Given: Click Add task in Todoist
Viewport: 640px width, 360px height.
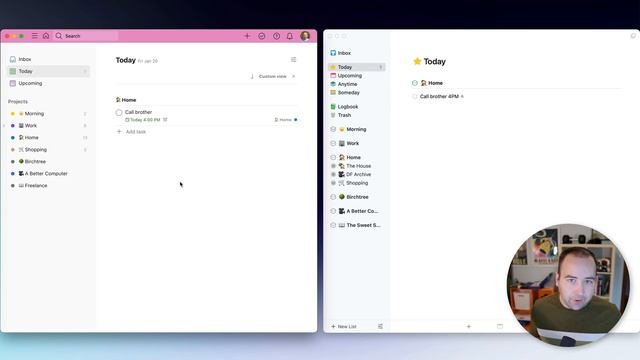Looking at the screenshot, I should click(131, 132).
